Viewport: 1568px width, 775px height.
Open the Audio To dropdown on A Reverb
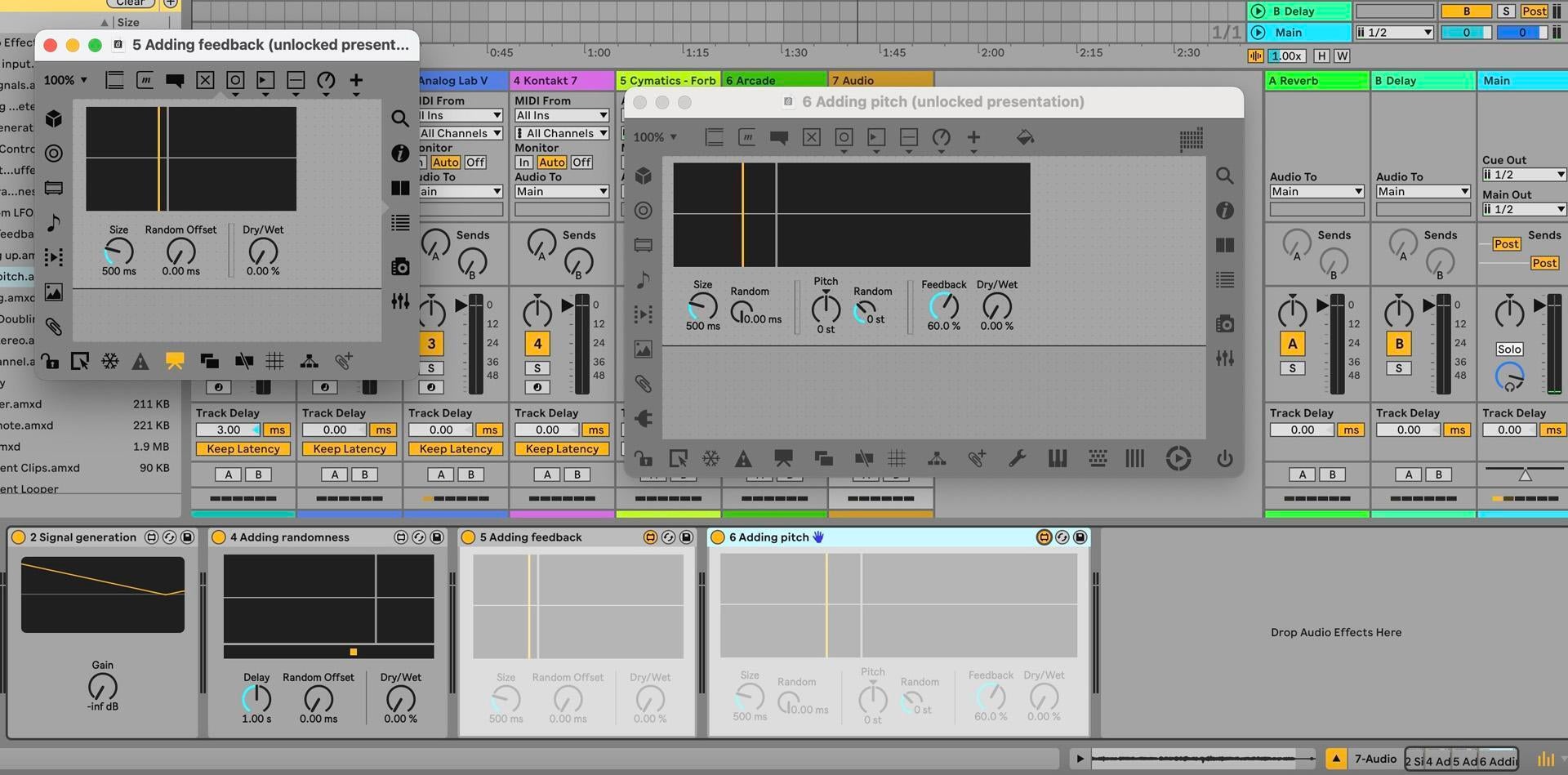[1316, 191]
